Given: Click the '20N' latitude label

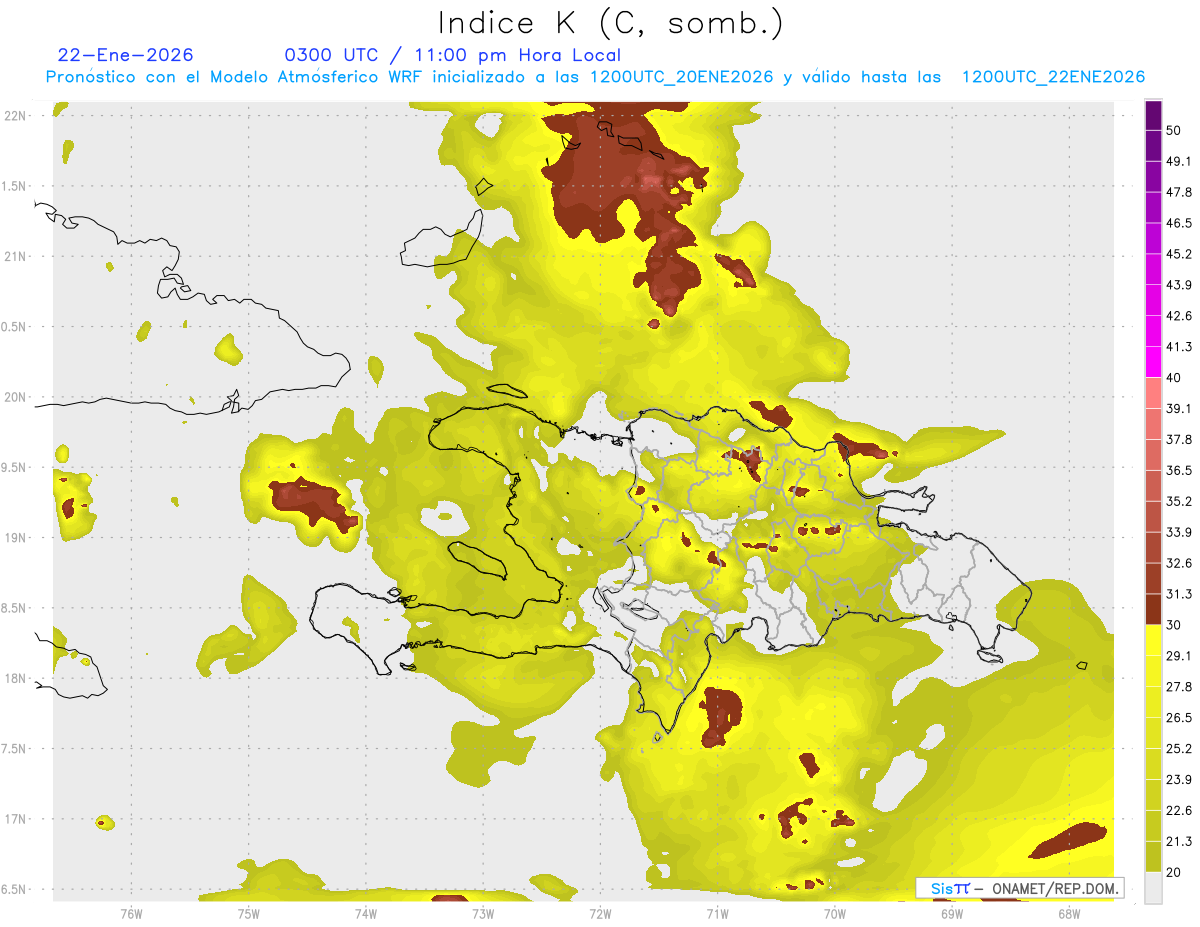Looking at the screenshot, I should point(15,397).
